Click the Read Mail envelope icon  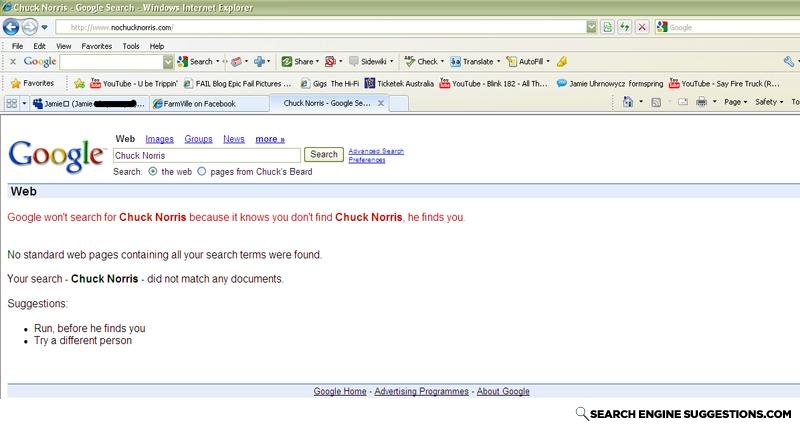(x=683, y=102)
